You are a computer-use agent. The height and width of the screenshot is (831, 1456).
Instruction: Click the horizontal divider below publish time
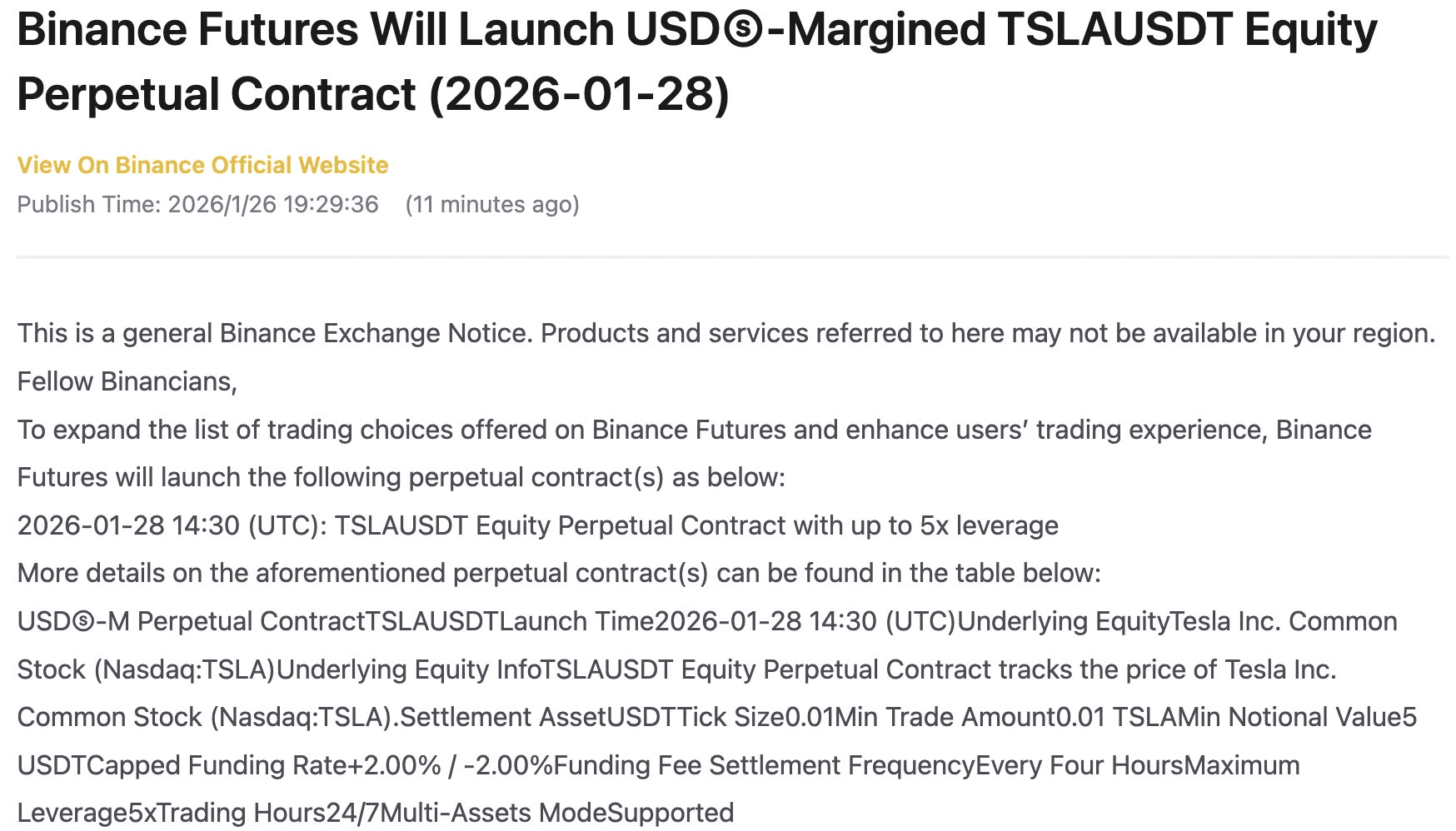click(731, 257)
